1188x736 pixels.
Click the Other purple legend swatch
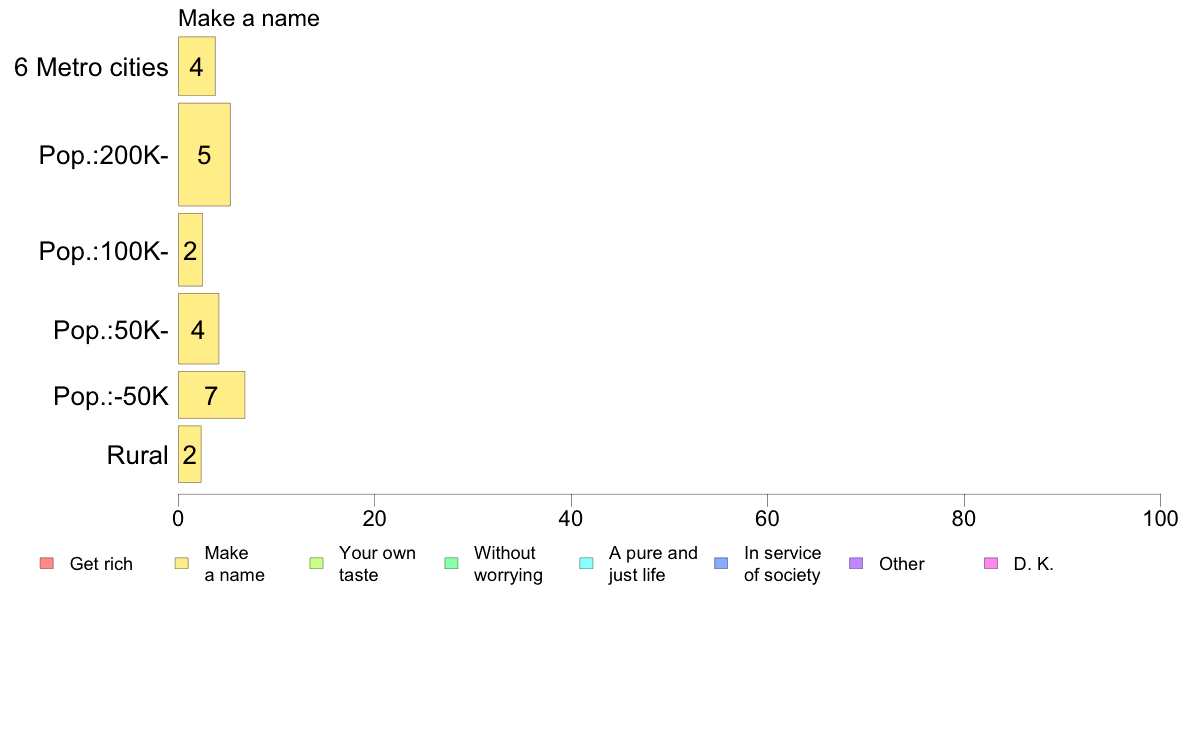[x=856, y=563]
